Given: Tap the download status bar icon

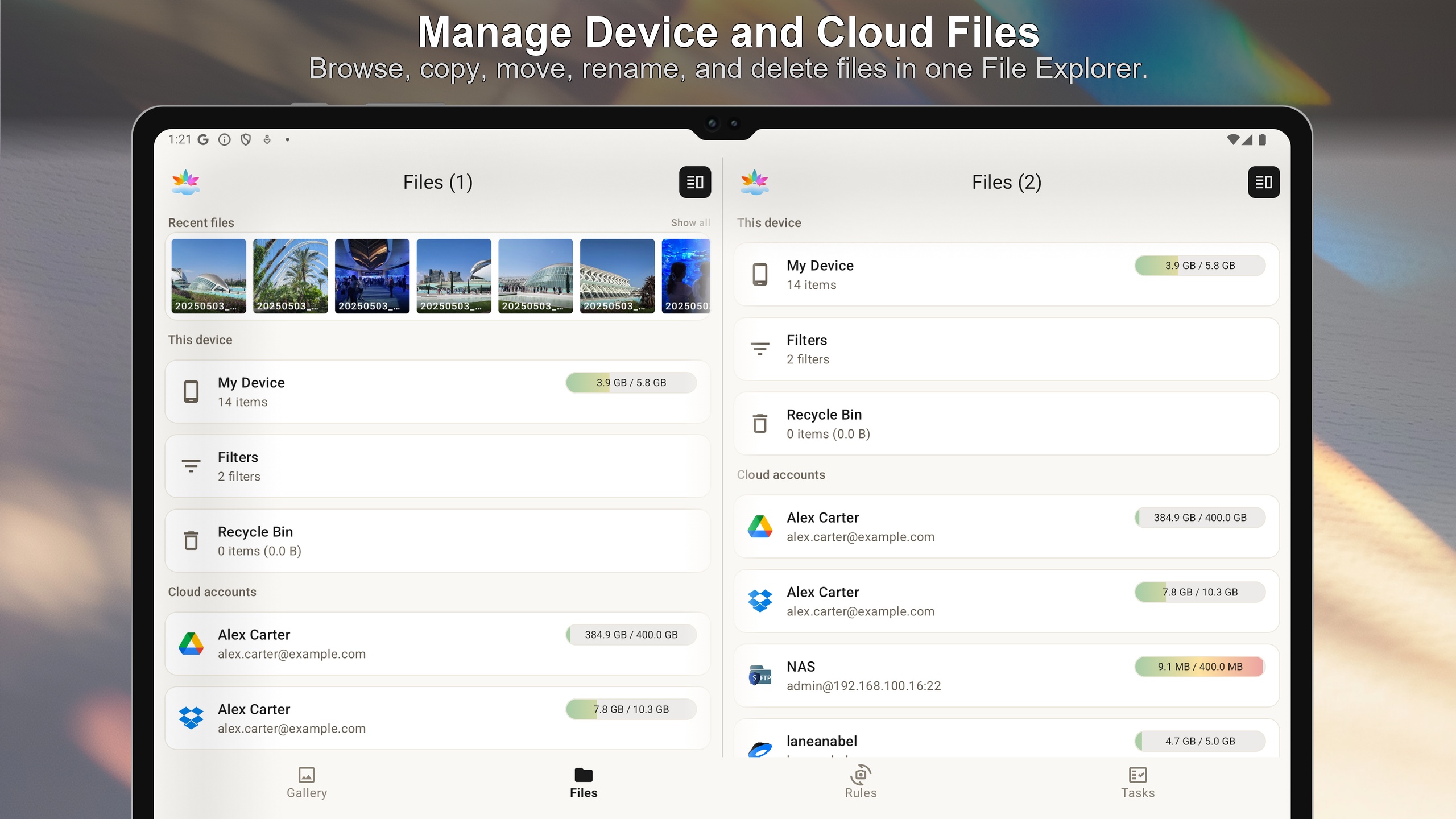Looking at the screenshot, I should coord(267,139).
